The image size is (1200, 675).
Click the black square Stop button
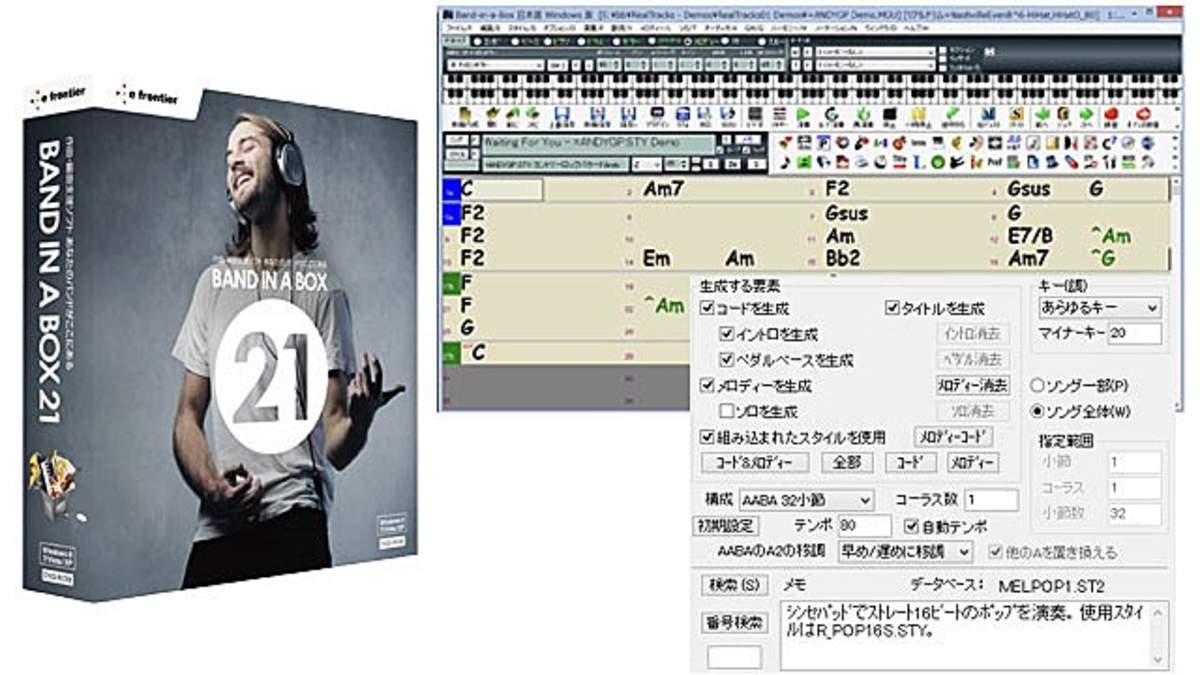(889, 113)
